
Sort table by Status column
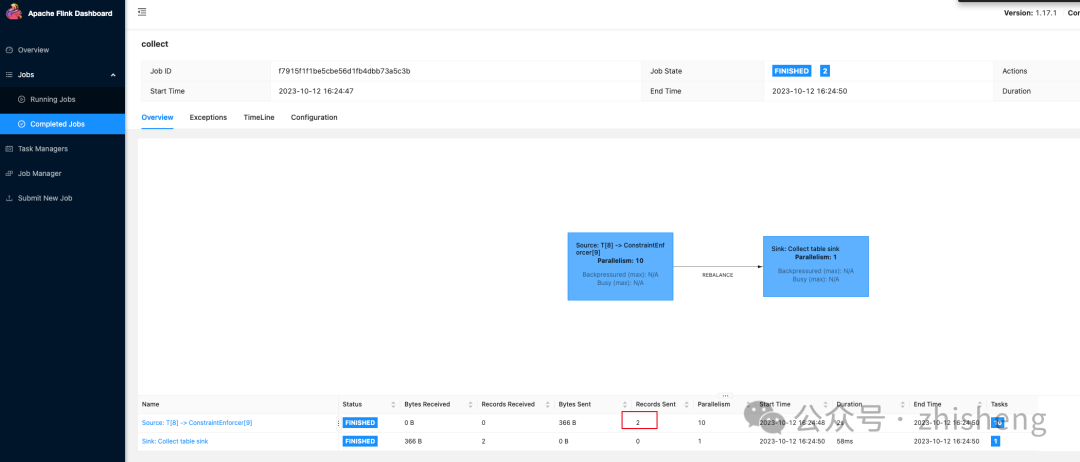[394, 404]
